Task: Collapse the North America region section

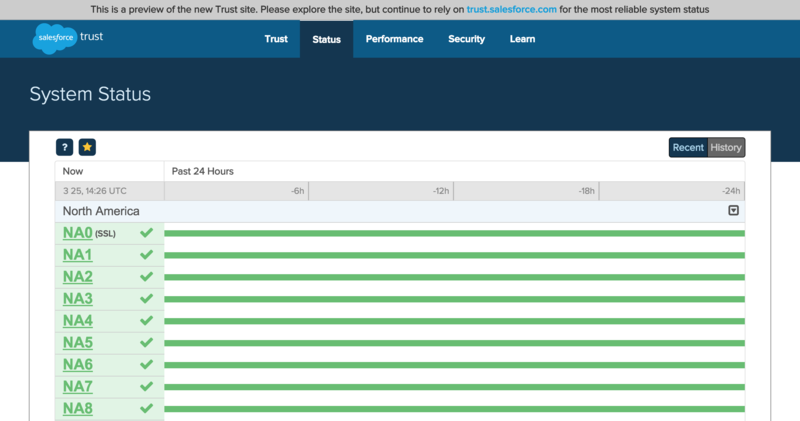Action: tap(733, 211)
